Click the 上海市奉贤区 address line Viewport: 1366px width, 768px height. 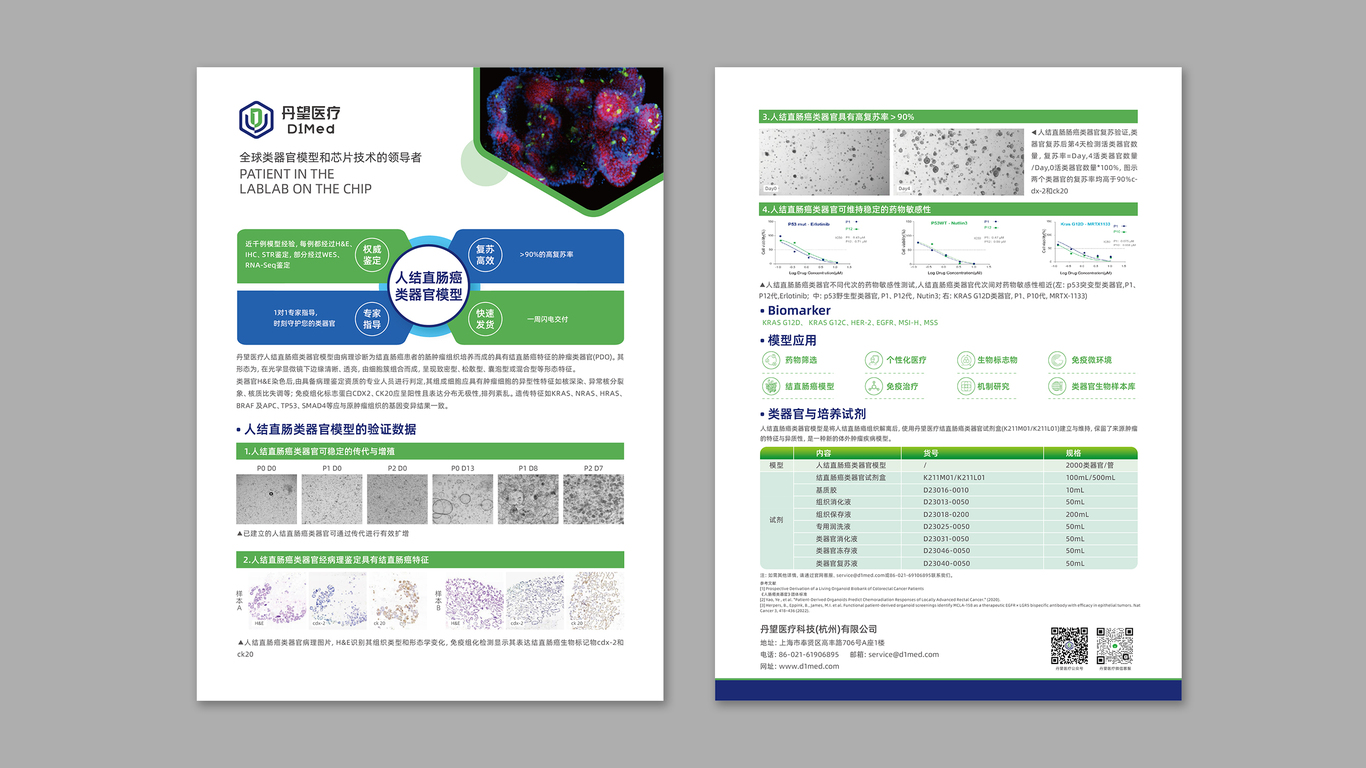coord(823,642)
